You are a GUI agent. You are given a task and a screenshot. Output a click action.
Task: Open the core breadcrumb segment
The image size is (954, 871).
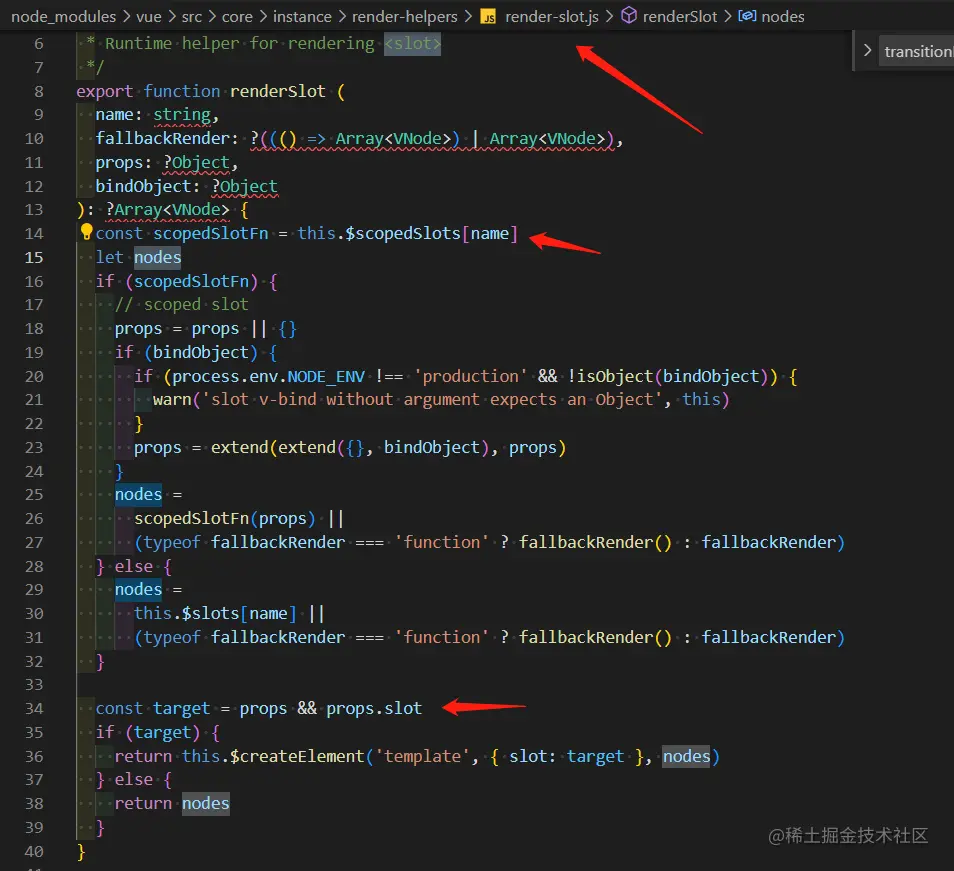point(237,16)
